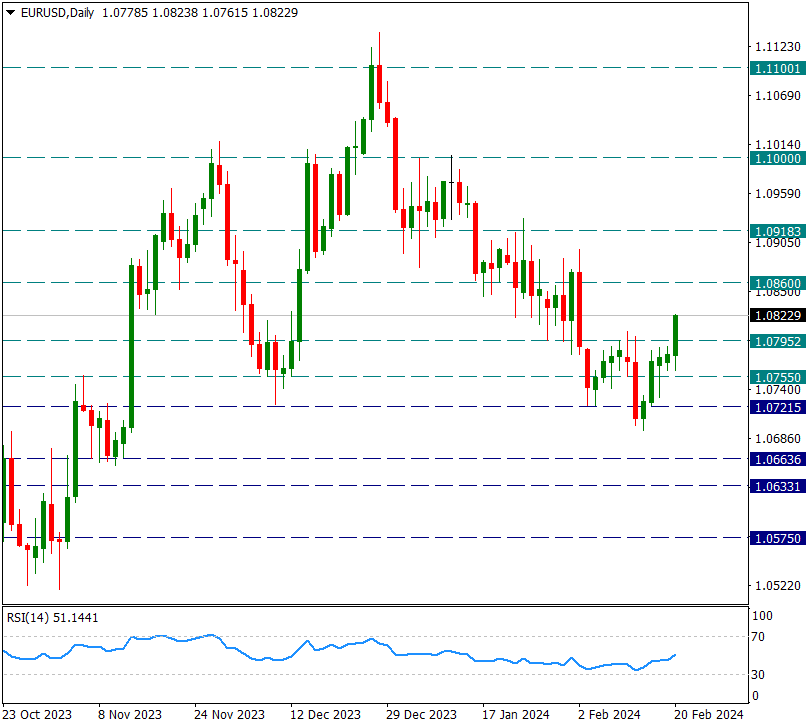Viewport: 812px width, 727px height.
Task: Click the EURUSD,Daily chart title
Action: click(57, 12)
